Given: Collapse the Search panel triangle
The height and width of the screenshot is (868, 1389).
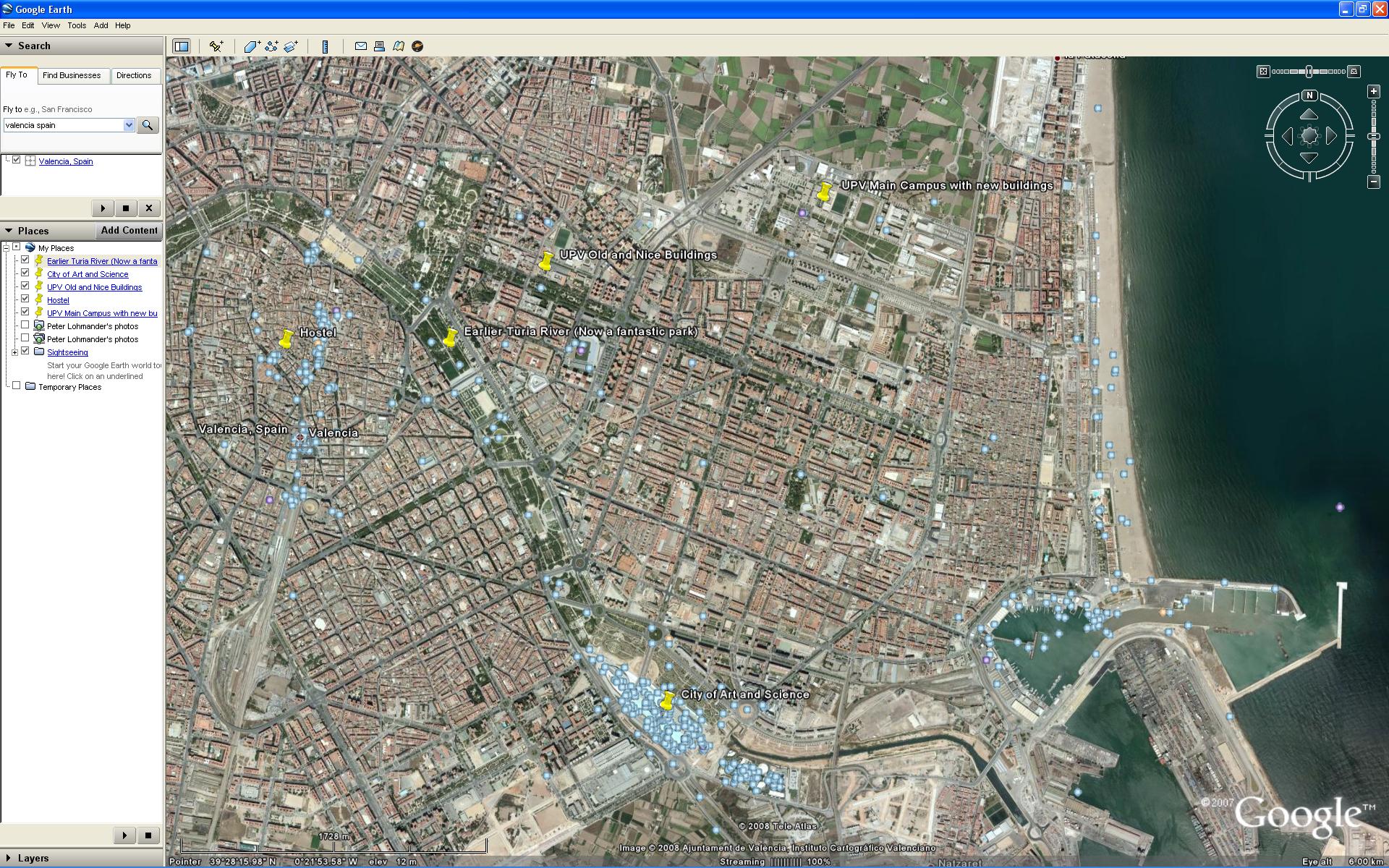Looking at the screenshot, I should [9, 46].
